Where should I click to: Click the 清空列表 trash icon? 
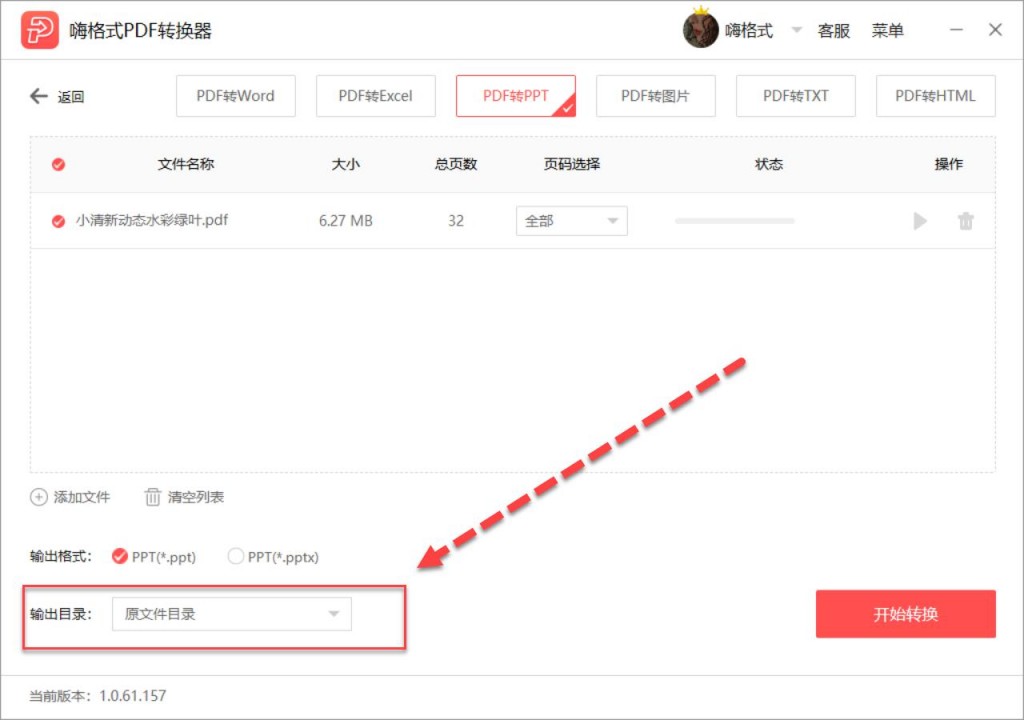click(152, 497)
